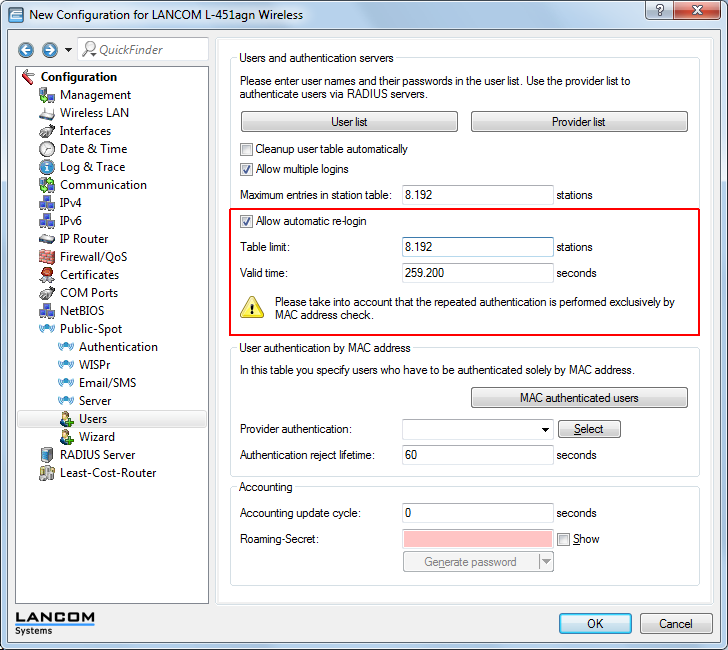
Task: Open the User list button
Action: [349, 122]
